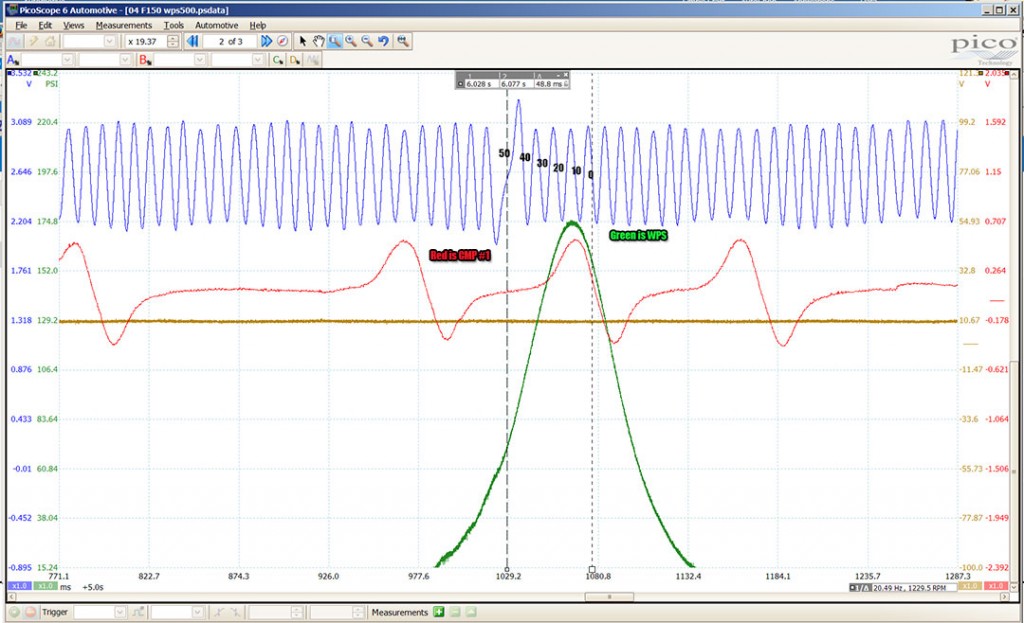This screenshot has width=1024, height=623.
Task: Click the horizontal scrollbar thumb
Action: point(609,597)
